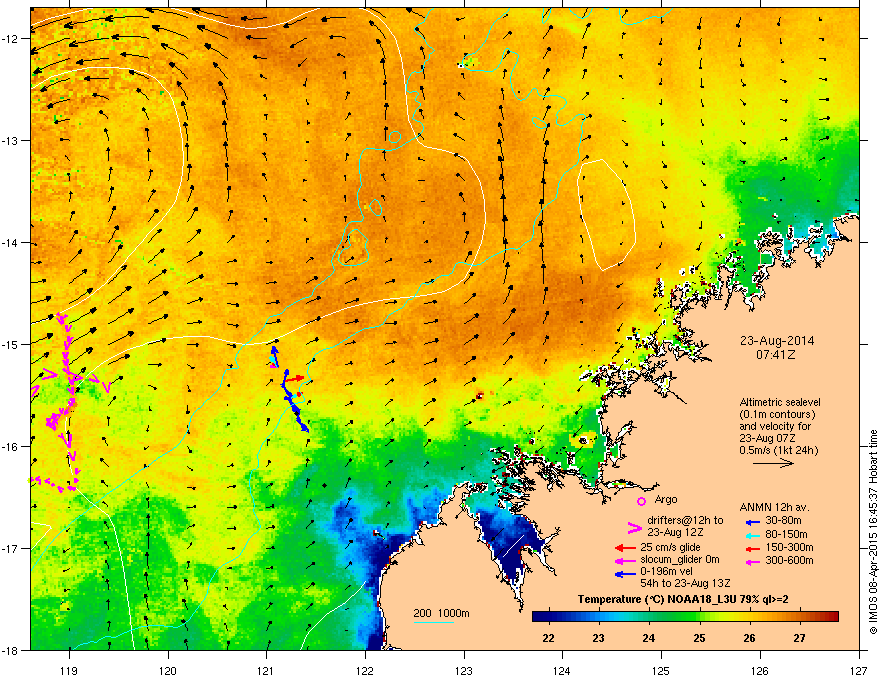Click the vertical IMOS Hobart time credit
Screen dimensions: 880x680
pos(873,532)
